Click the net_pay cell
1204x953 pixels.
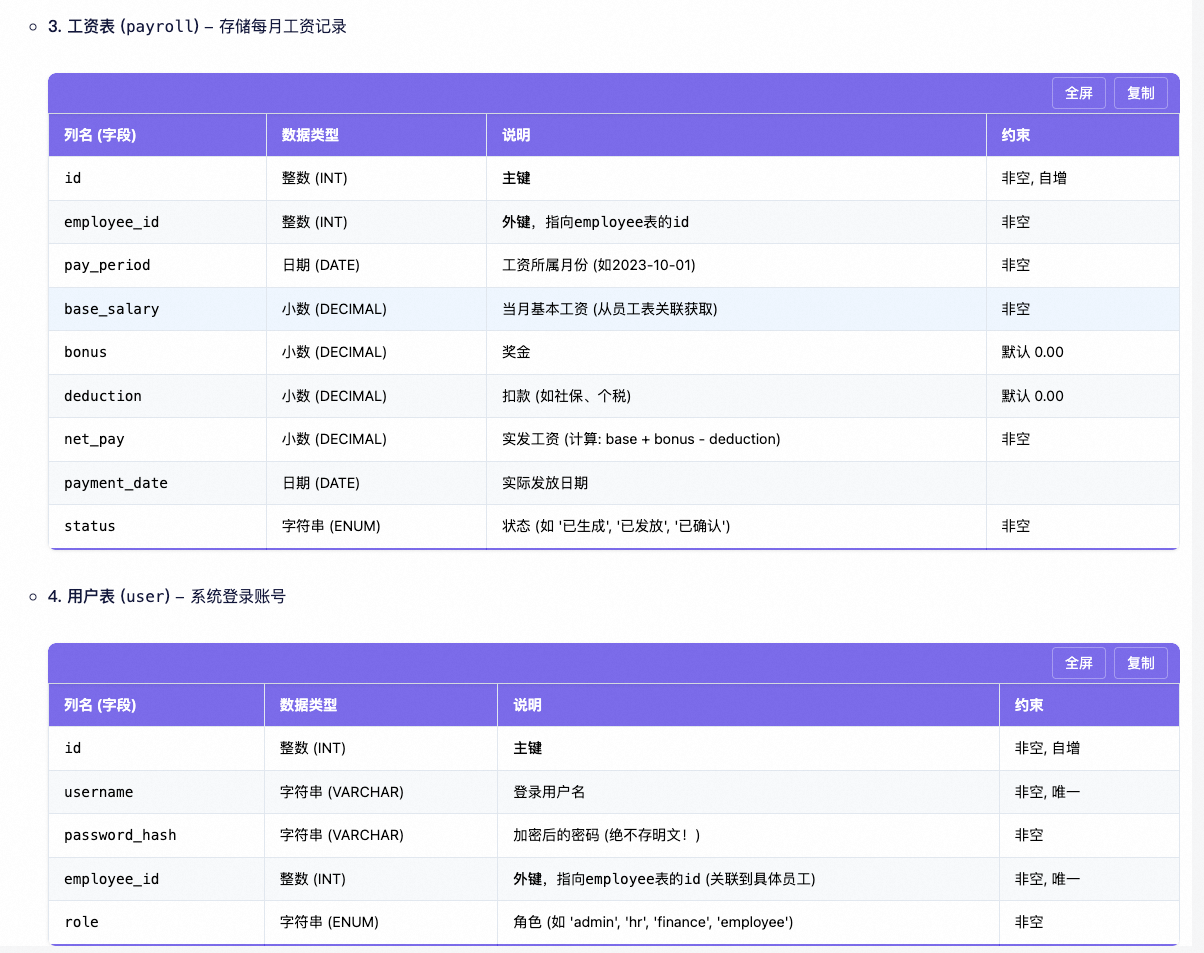[157, 439]
